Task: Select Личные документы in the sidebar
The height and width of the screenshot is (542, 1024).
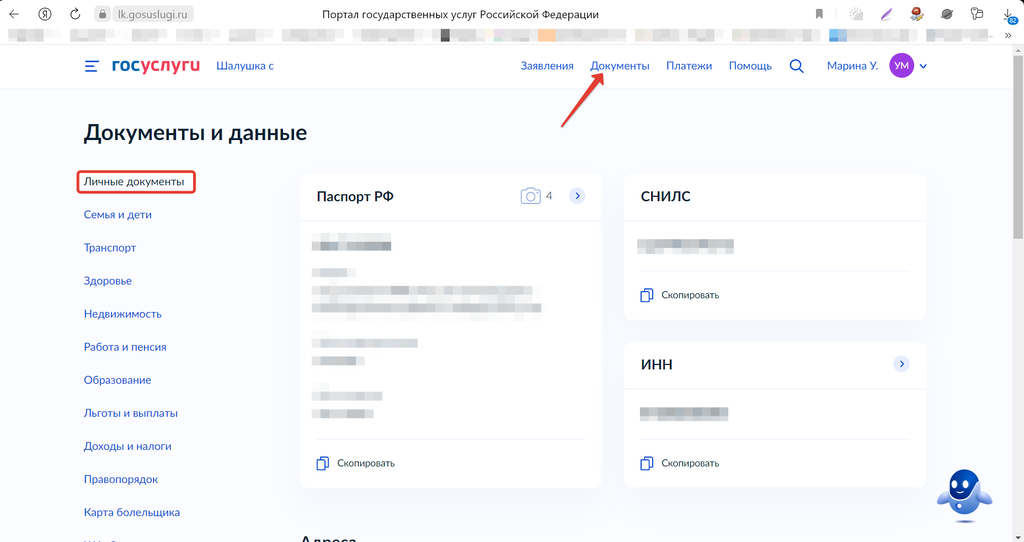Action: 134,182
